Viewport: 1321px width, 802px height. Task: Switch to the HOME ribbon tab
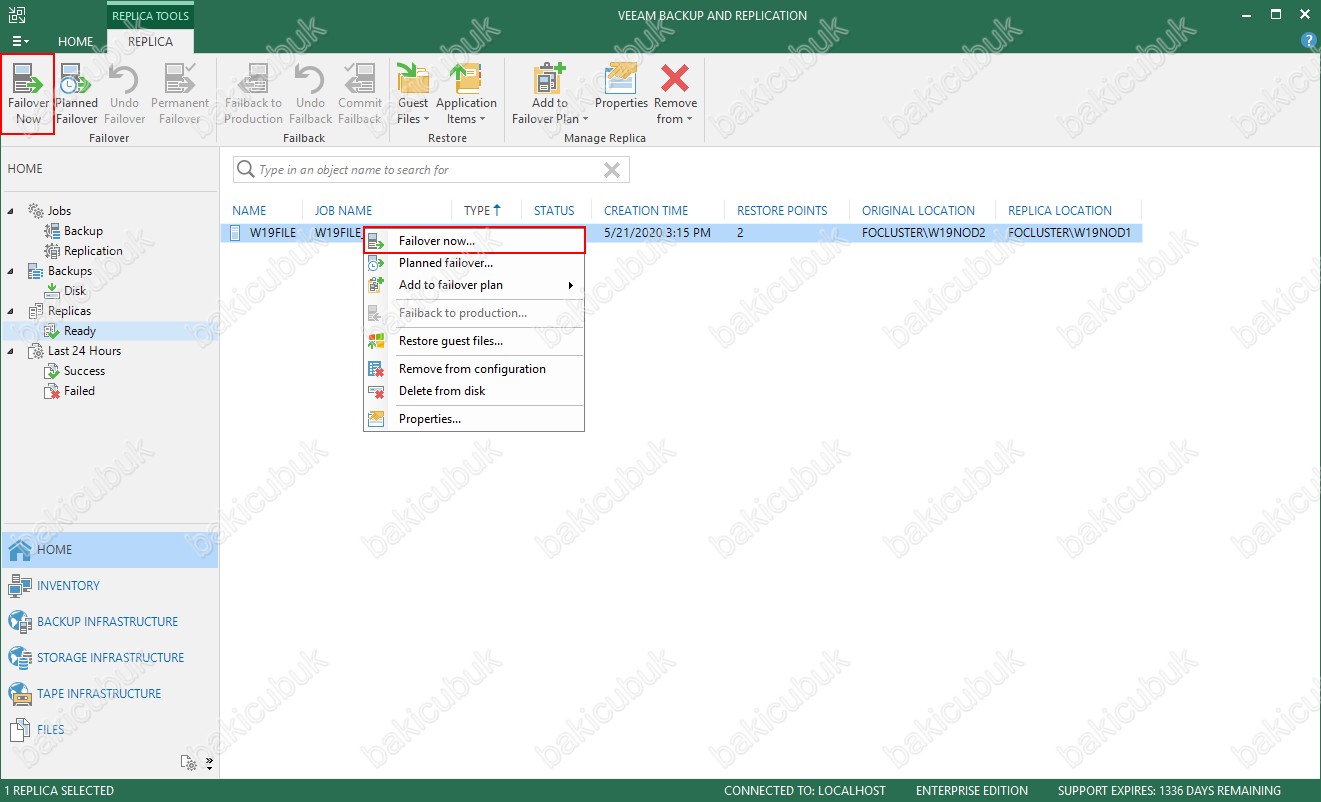tap(76, 42)
